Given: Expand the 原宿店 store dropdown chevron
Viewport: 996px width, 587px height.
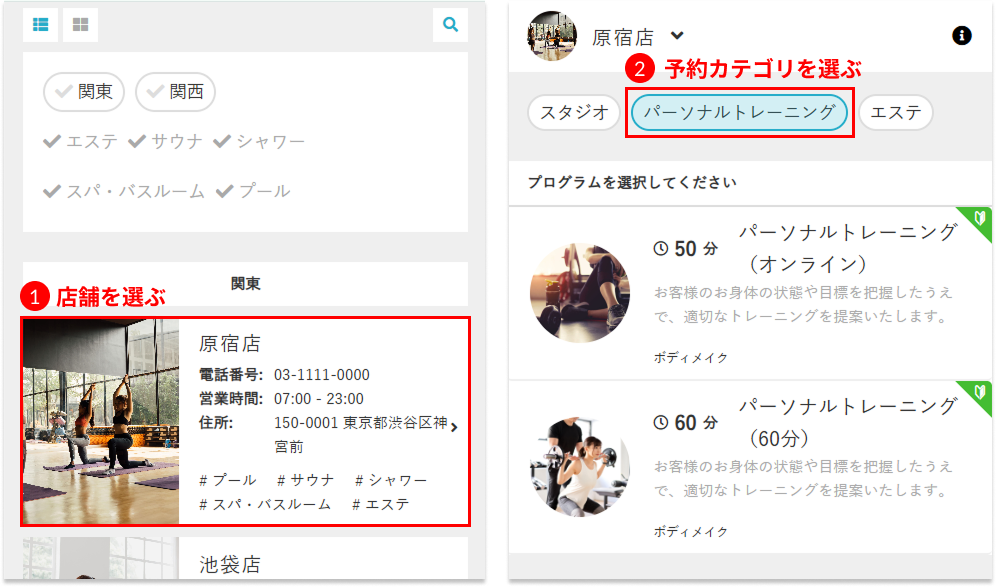Looking at the screenshot, I should 677,36.
